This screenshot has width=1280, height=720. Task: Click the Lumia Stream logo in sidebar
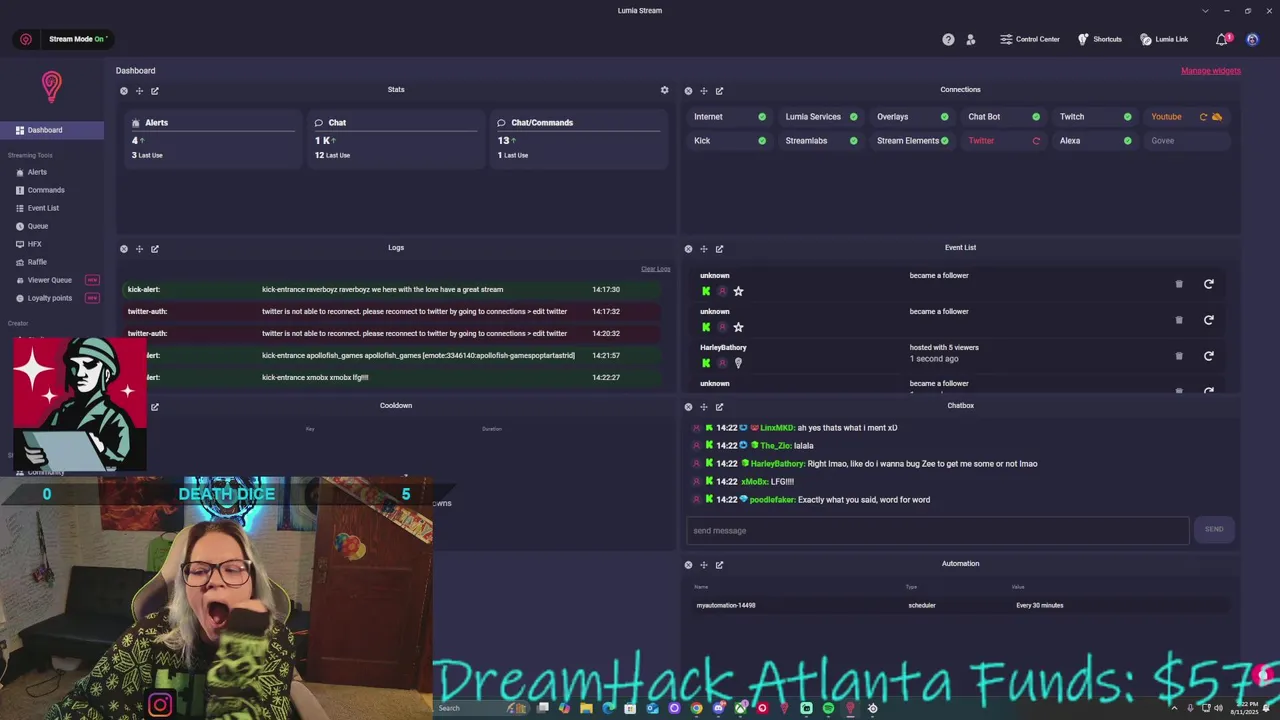(52, 86)
